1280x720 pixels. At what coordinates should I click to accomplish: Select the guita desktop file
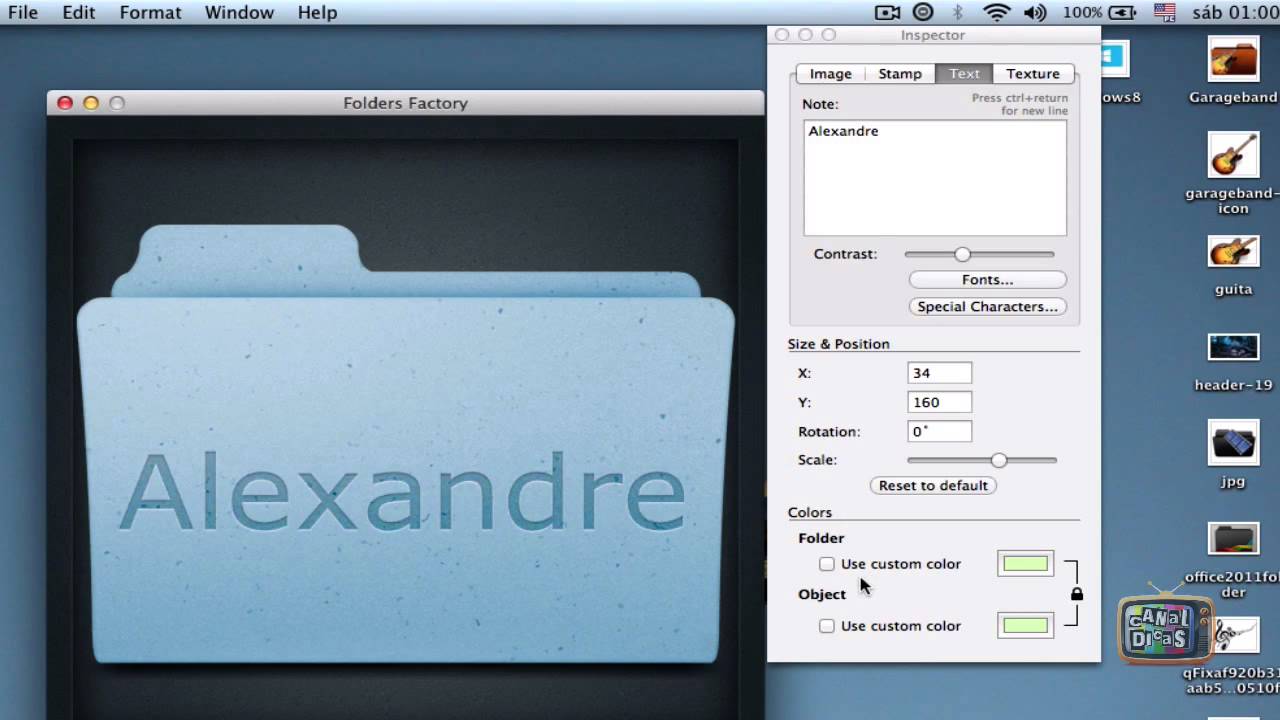(1233, 252)
